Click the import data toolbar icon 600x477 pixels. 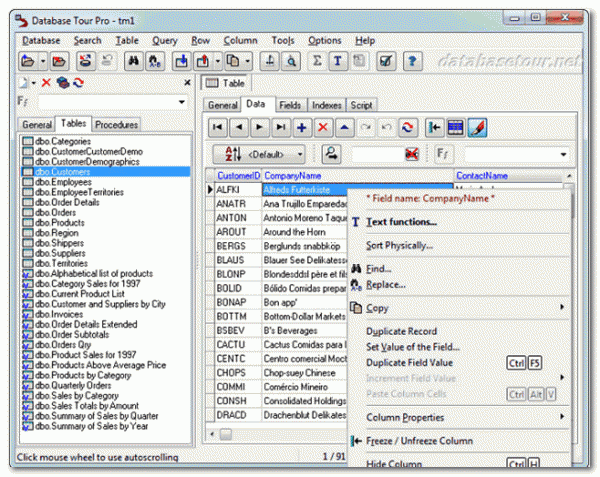(181, 61)
